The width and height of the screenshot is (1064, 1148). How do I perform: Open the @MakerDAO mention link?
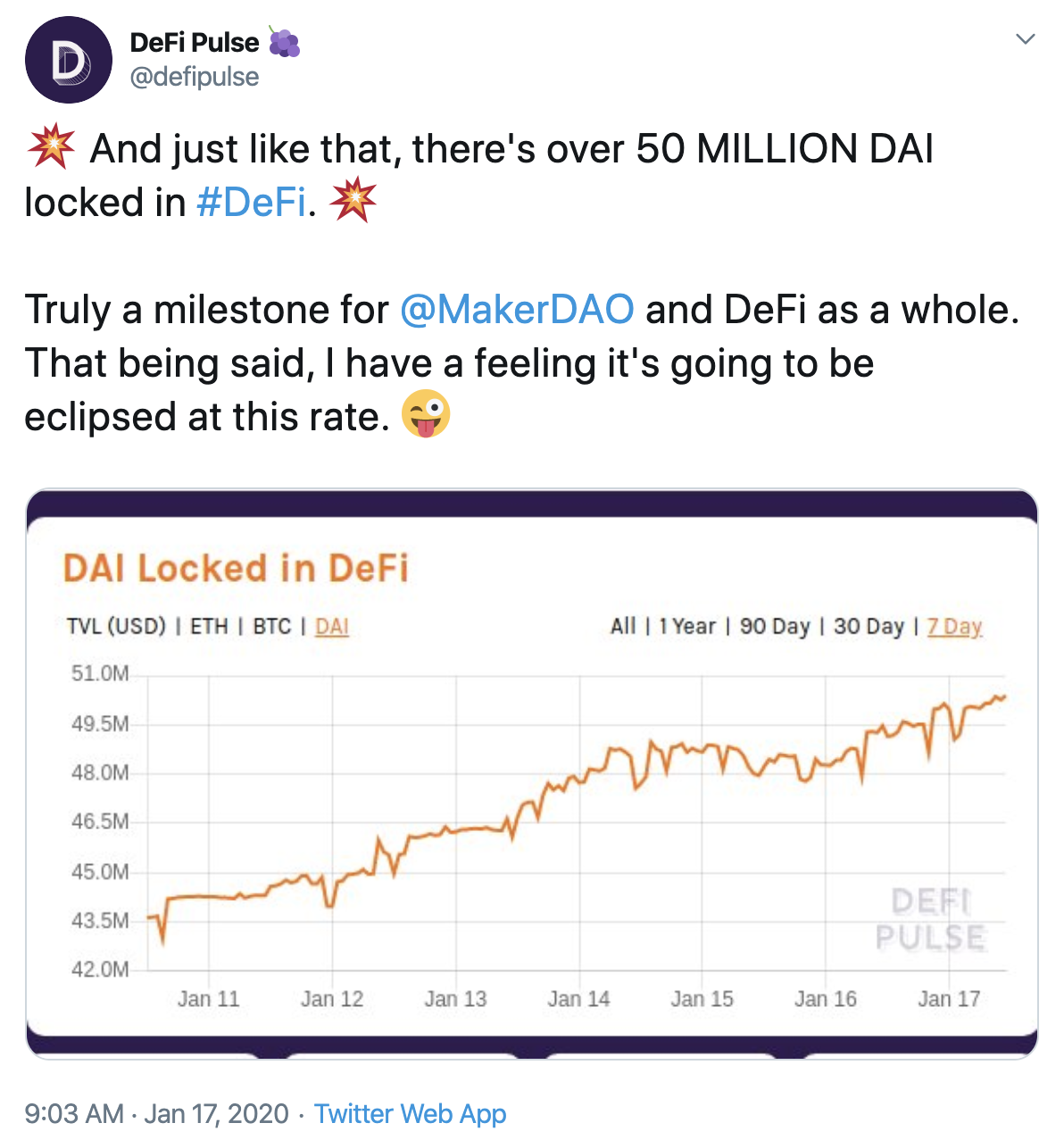517,310
